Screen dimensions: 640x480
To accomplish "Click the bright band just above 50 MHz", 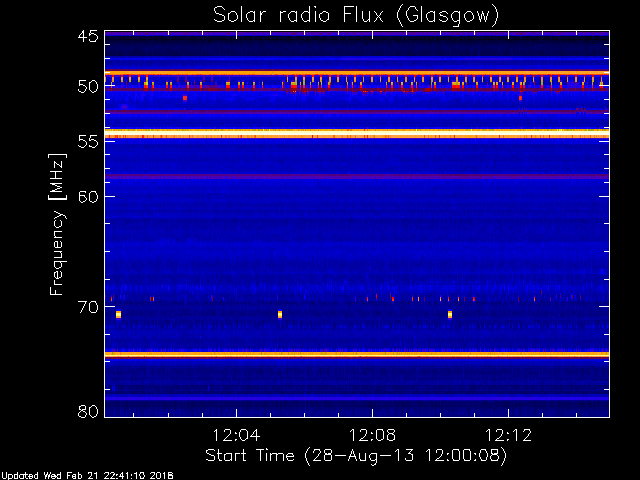I will click(357, 73).
